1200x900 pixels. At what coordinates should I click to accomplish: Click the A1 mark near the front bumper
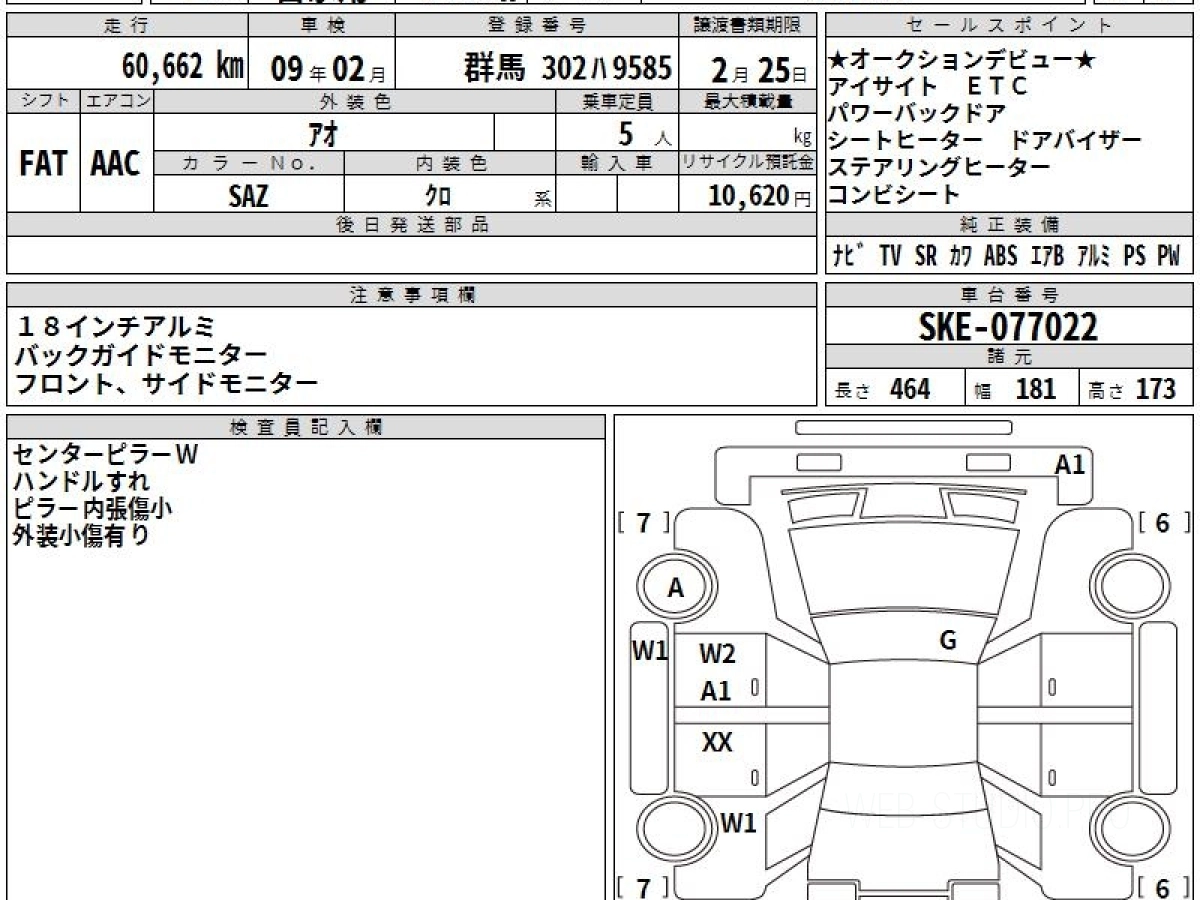1069,464
